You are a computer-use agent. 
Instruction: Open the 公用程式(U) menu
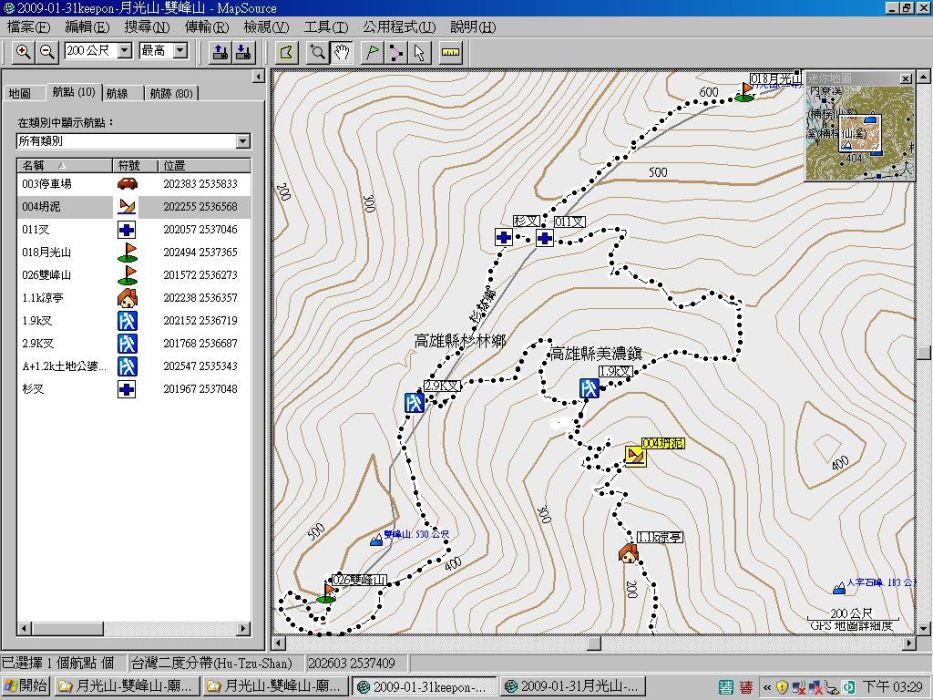pyautogui.click(x=399, y=27)
